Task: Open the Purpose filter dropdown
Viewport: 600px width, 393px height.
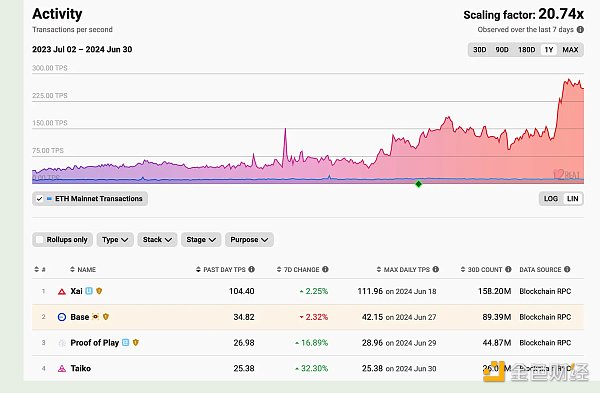Action: click(249, 240)
